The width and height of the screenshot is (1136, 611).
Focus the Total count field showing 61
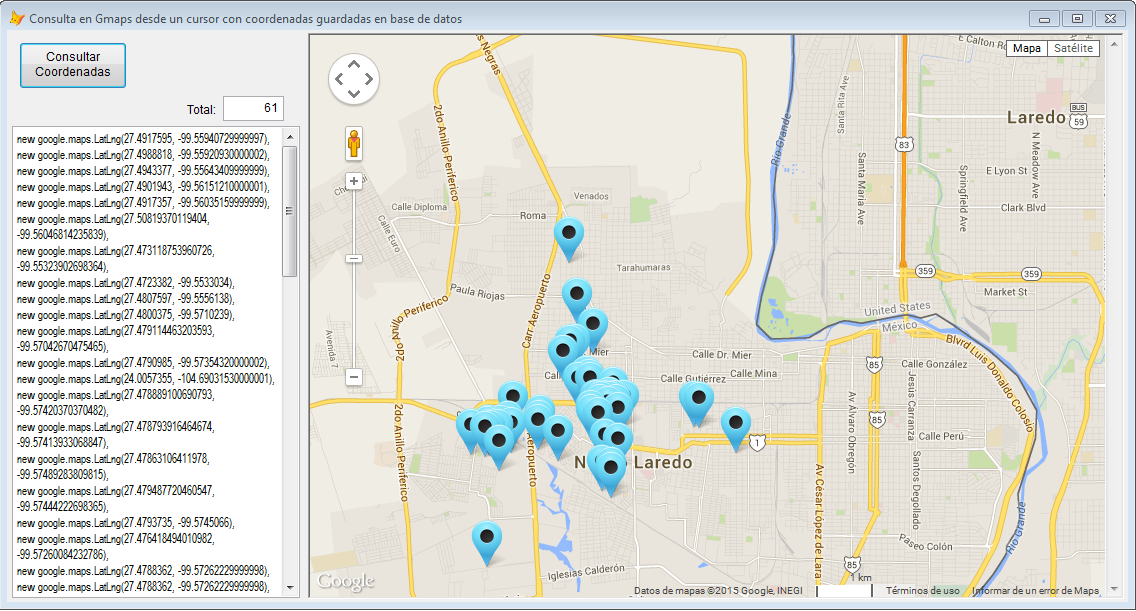click(x=253, y=109)
